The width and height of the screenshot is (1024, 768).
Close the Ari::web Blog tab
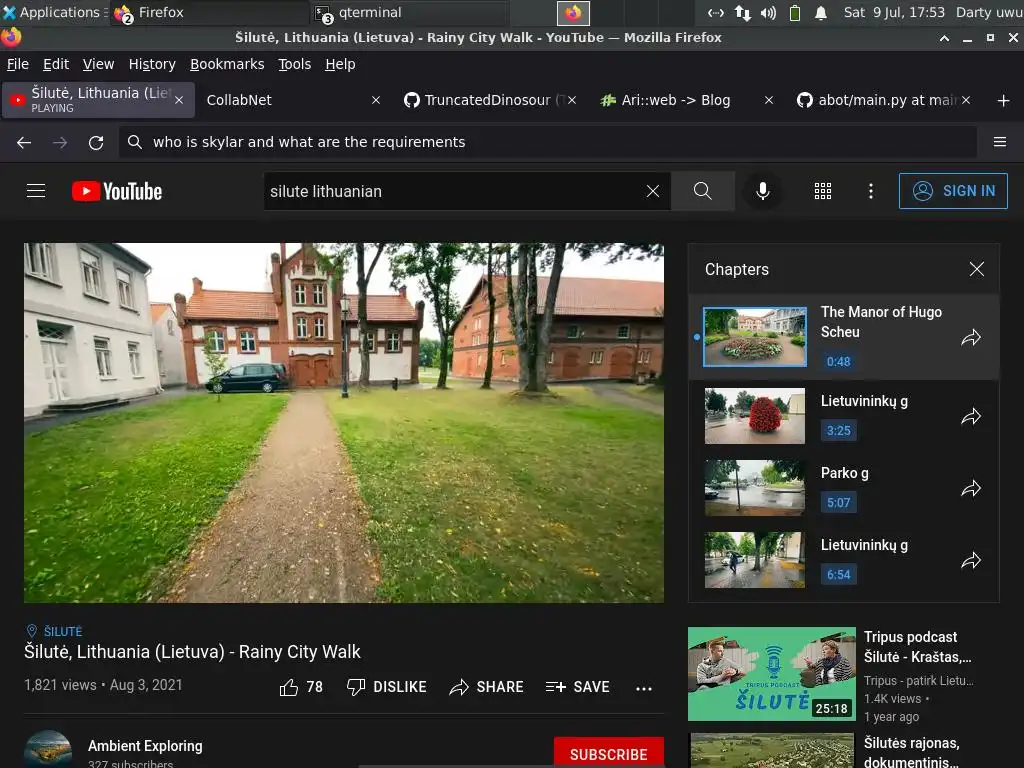pyautogui.click(x=769, y=100)
